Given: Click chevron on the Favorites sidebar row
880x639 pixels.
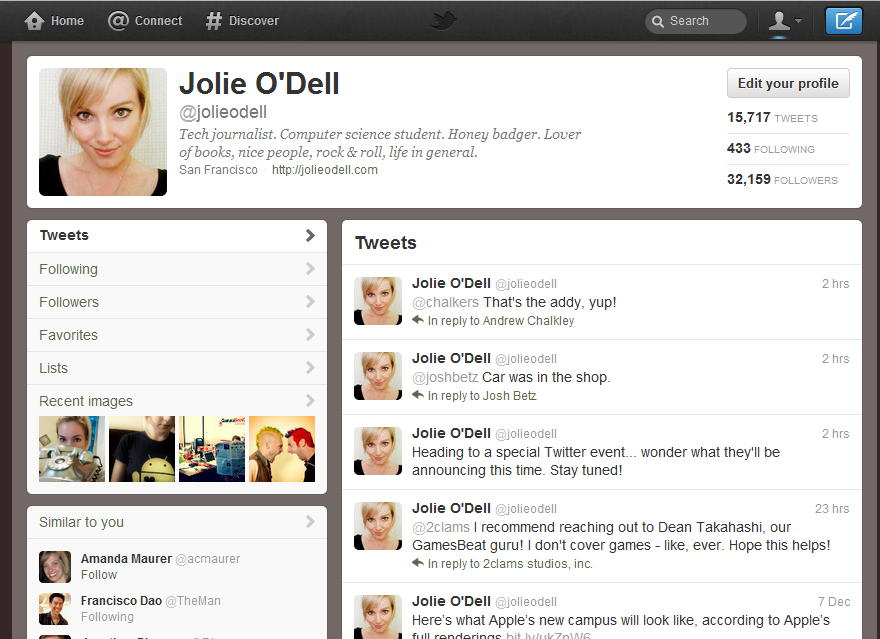Looking at the screenshot, I should [x=310, y=335].
